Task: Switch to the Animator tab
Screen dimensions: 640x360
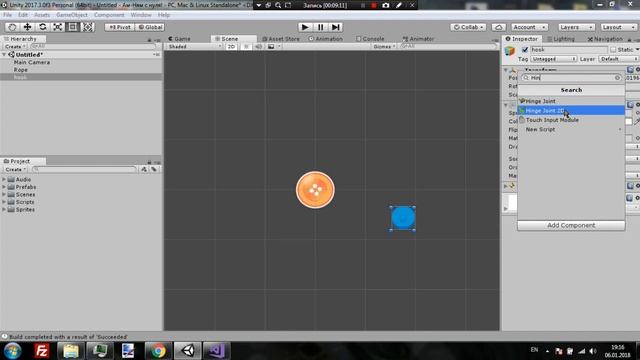Action: click(418, 39)
